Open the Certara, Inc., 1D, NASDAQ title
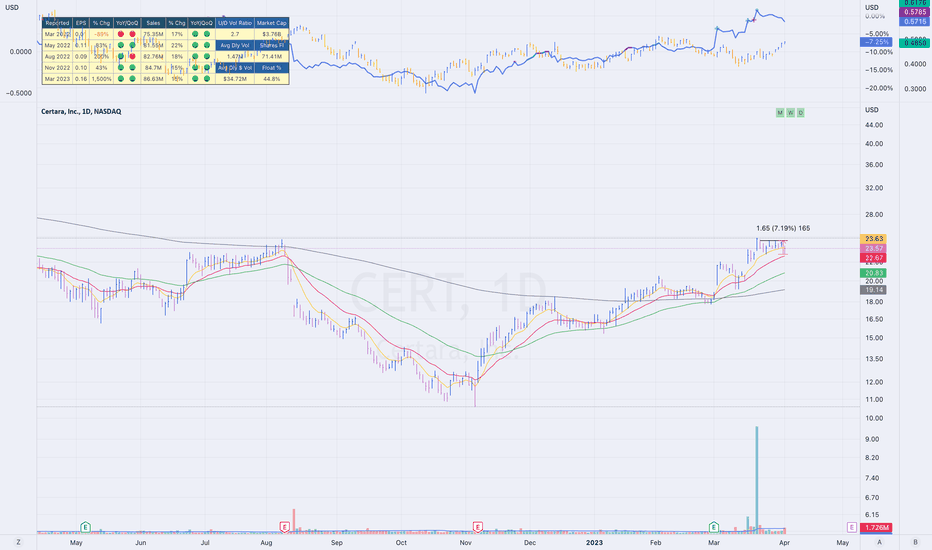 [81, 111]
